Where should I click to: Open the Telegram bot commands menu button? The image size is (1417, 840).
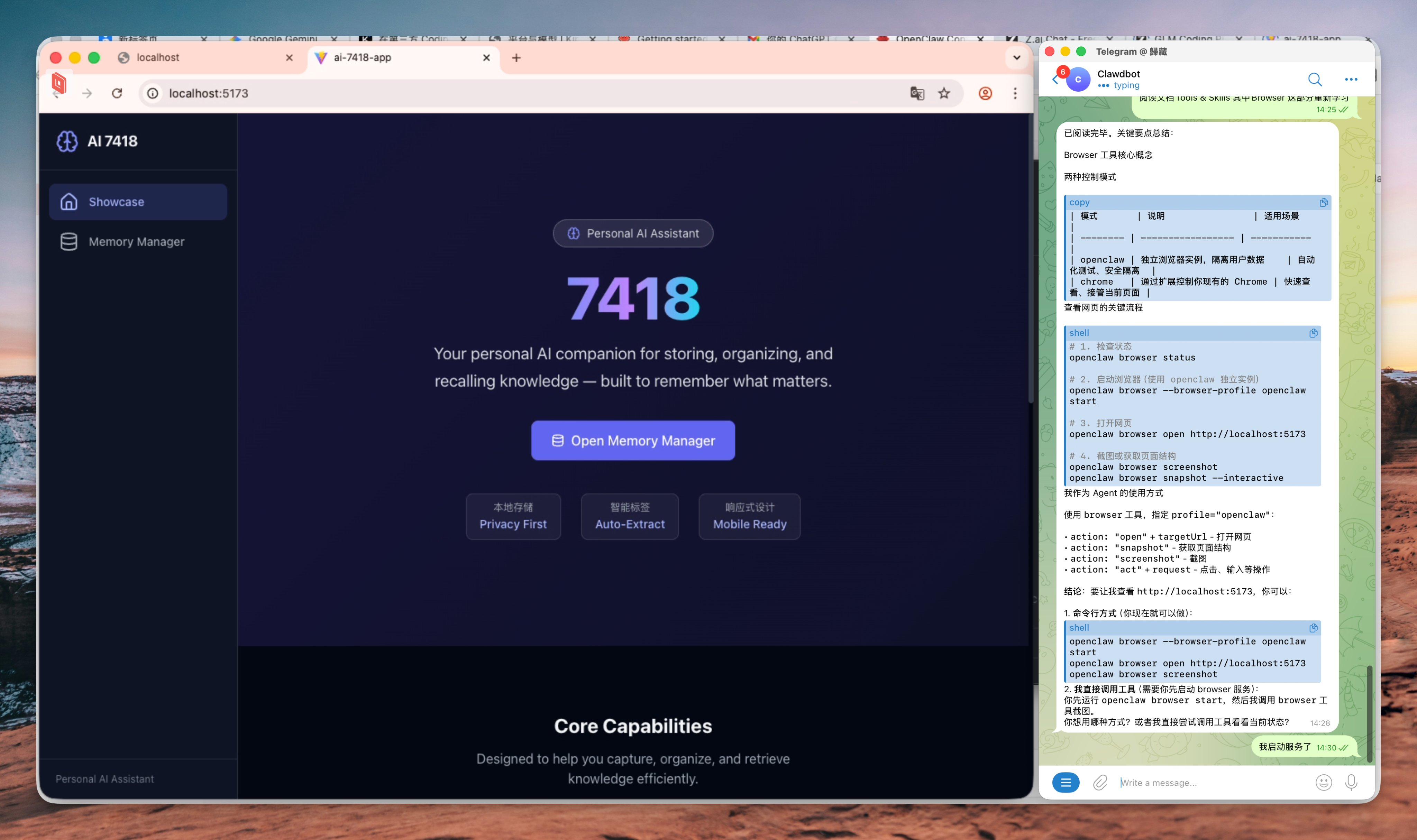pos(1066,782)
